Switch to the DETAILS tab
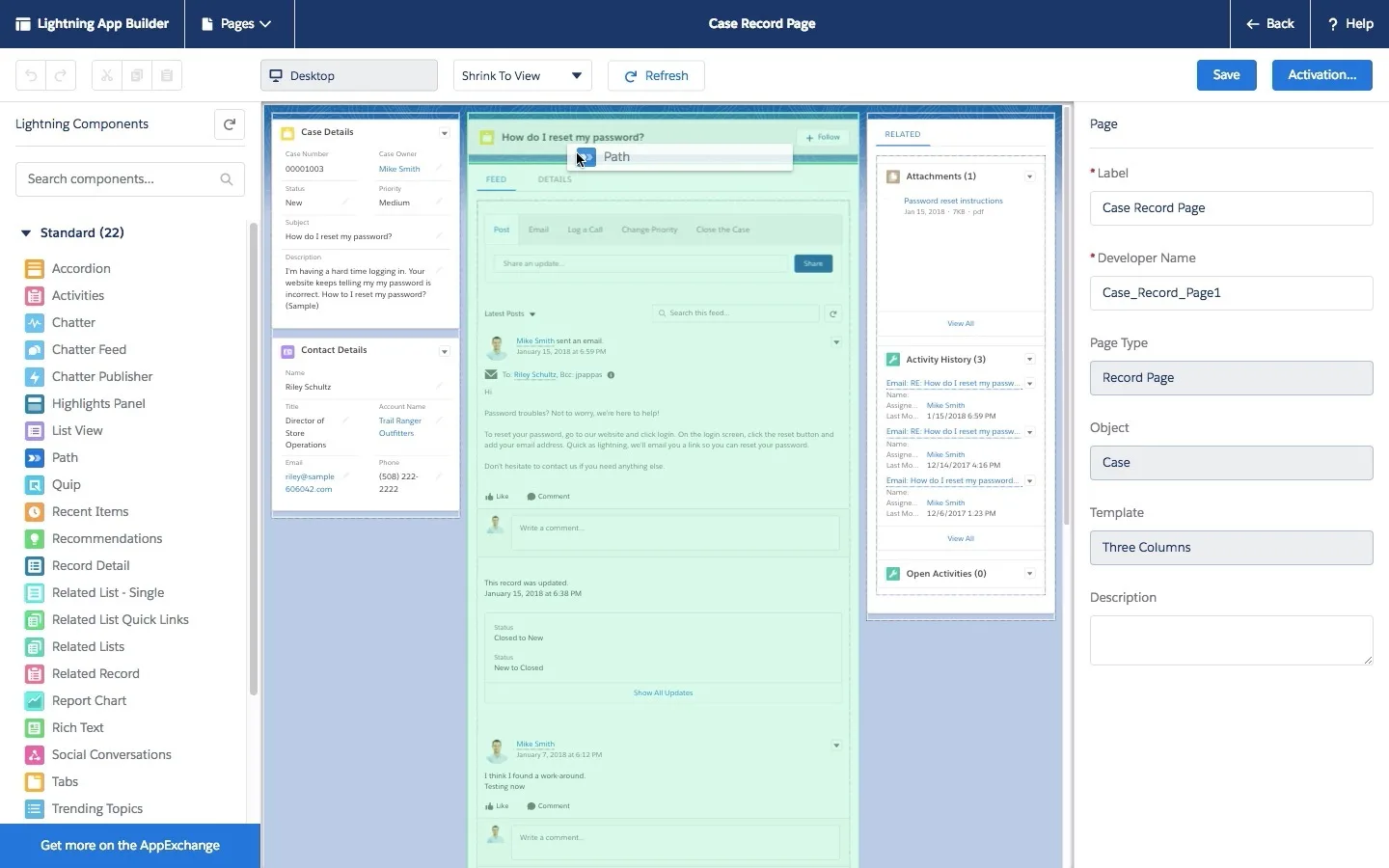The image size is (1389, 868). (555, 179)
